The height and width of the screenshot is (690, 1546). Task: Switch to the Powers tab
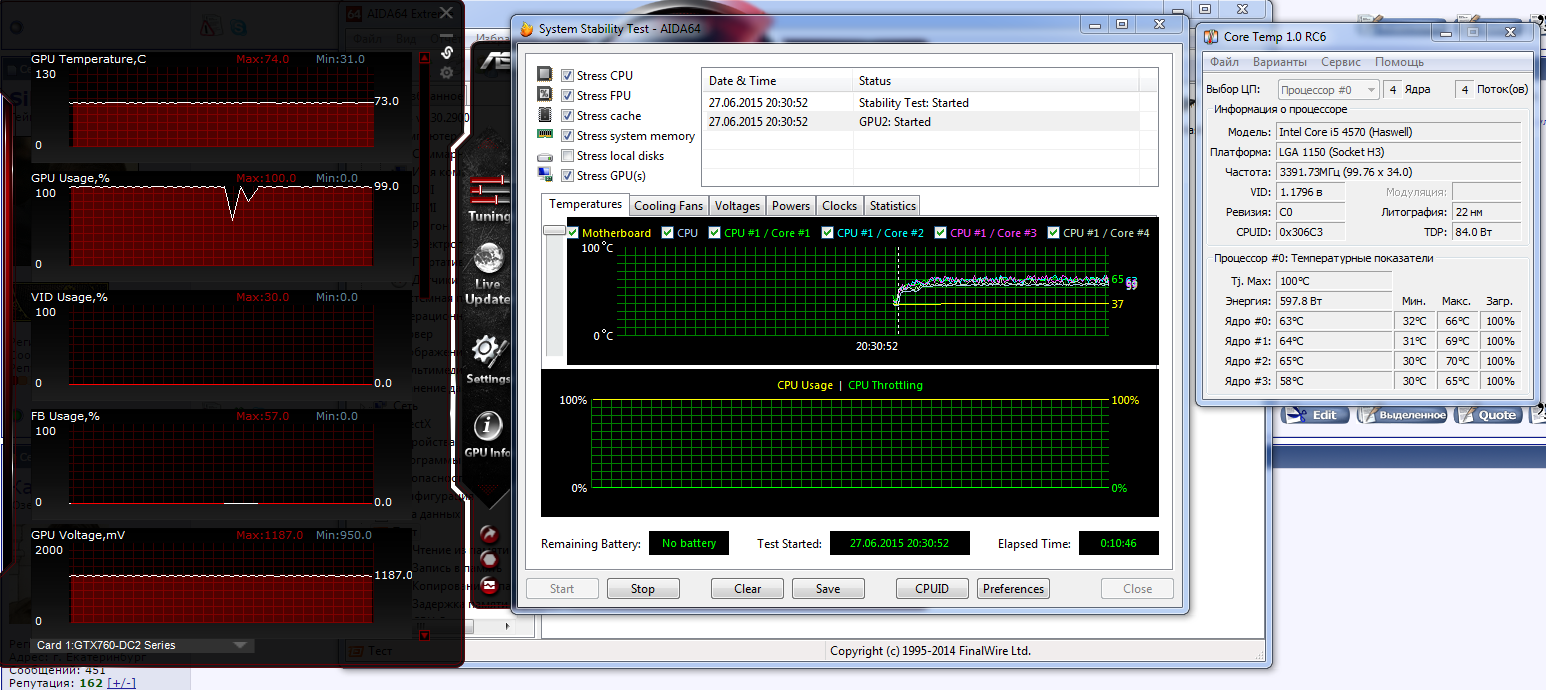791,206
